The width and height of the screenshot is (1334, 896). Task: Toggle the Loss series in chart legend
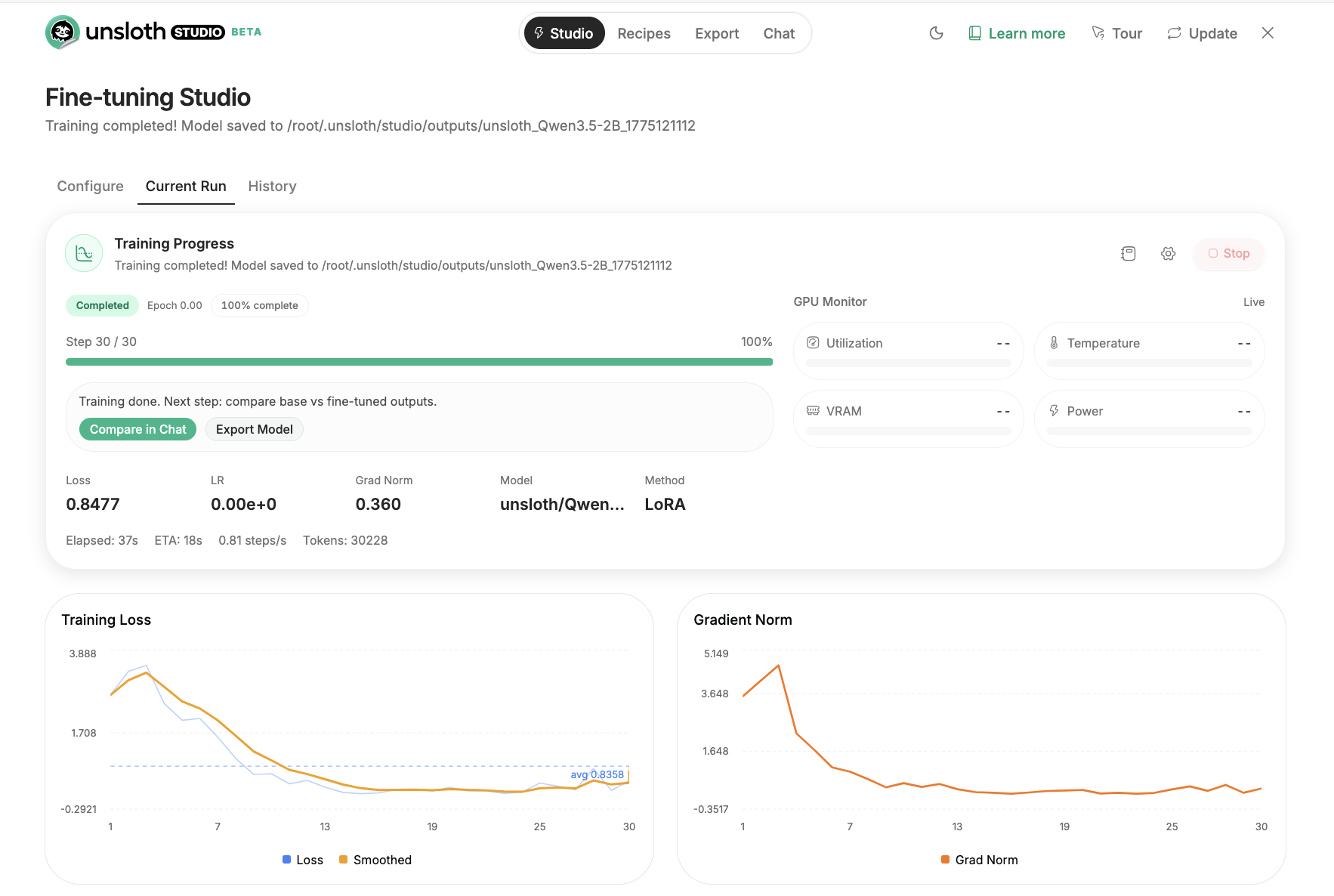(302, 860)
